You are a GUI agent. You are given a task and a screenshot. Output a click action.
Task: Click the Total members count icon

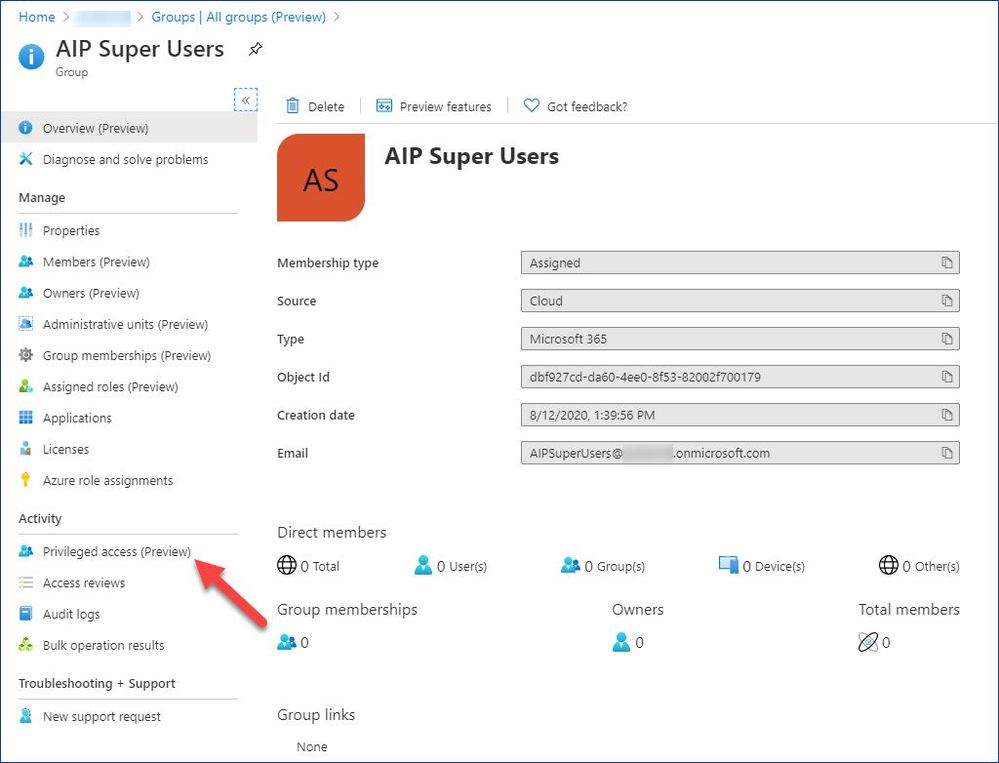coord(868,642)
